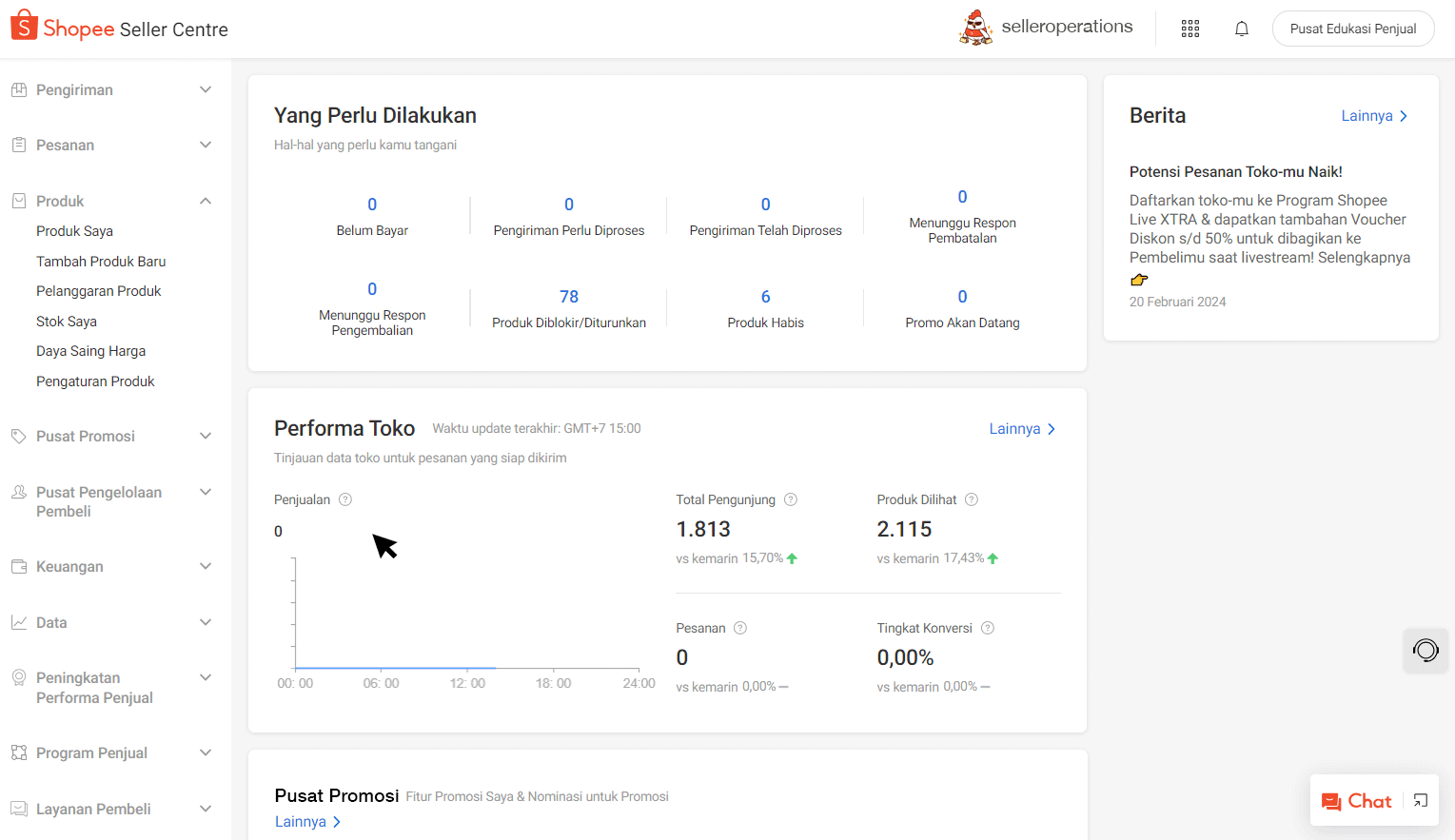The height and width of the screenshot is (840, 1455).
Task: Expand the Pusat Promosi sidebar section
Action: coord(206,436)
